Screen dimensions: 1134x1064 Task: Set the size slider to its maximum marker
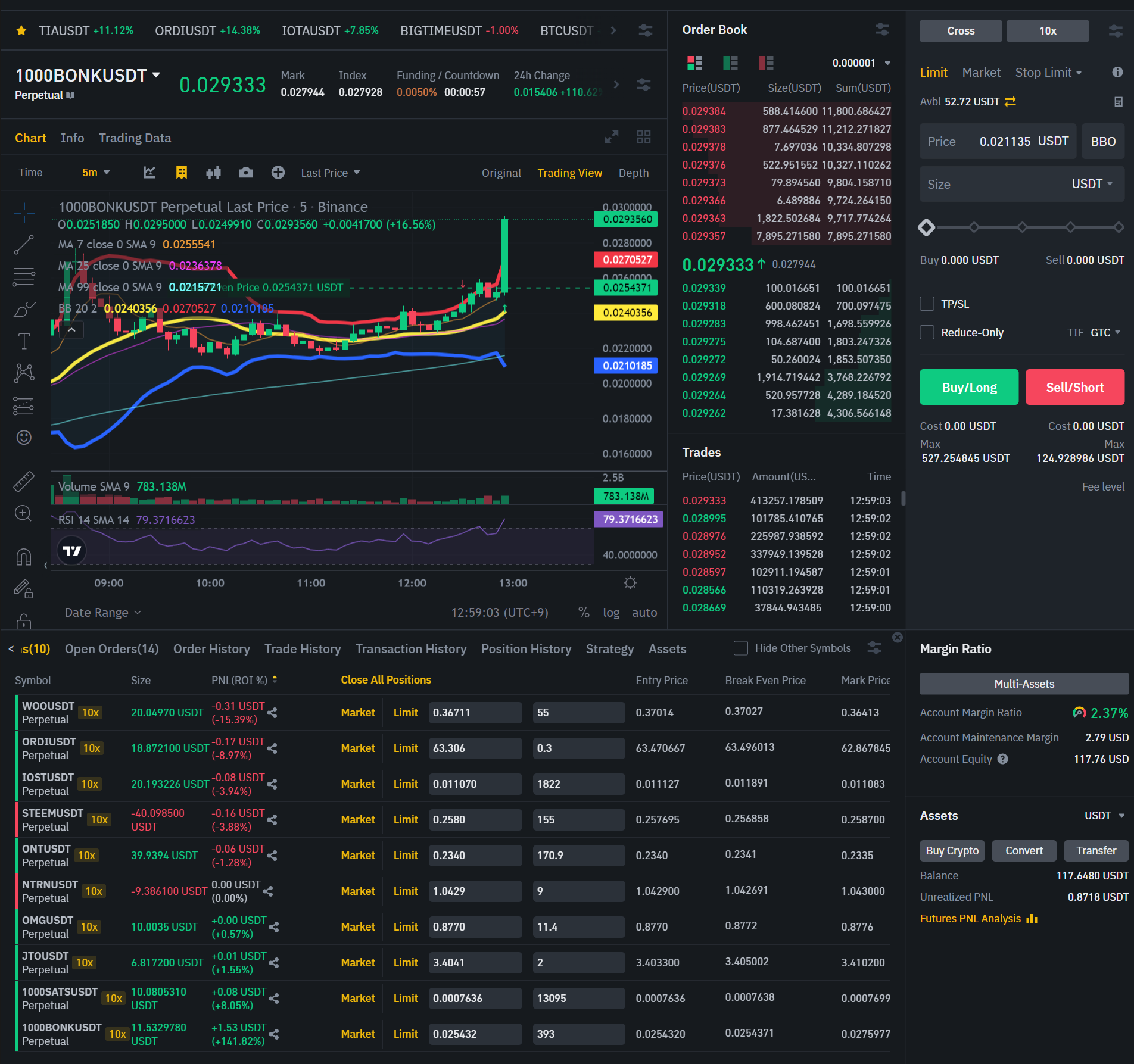click(x=1119, y=227)
